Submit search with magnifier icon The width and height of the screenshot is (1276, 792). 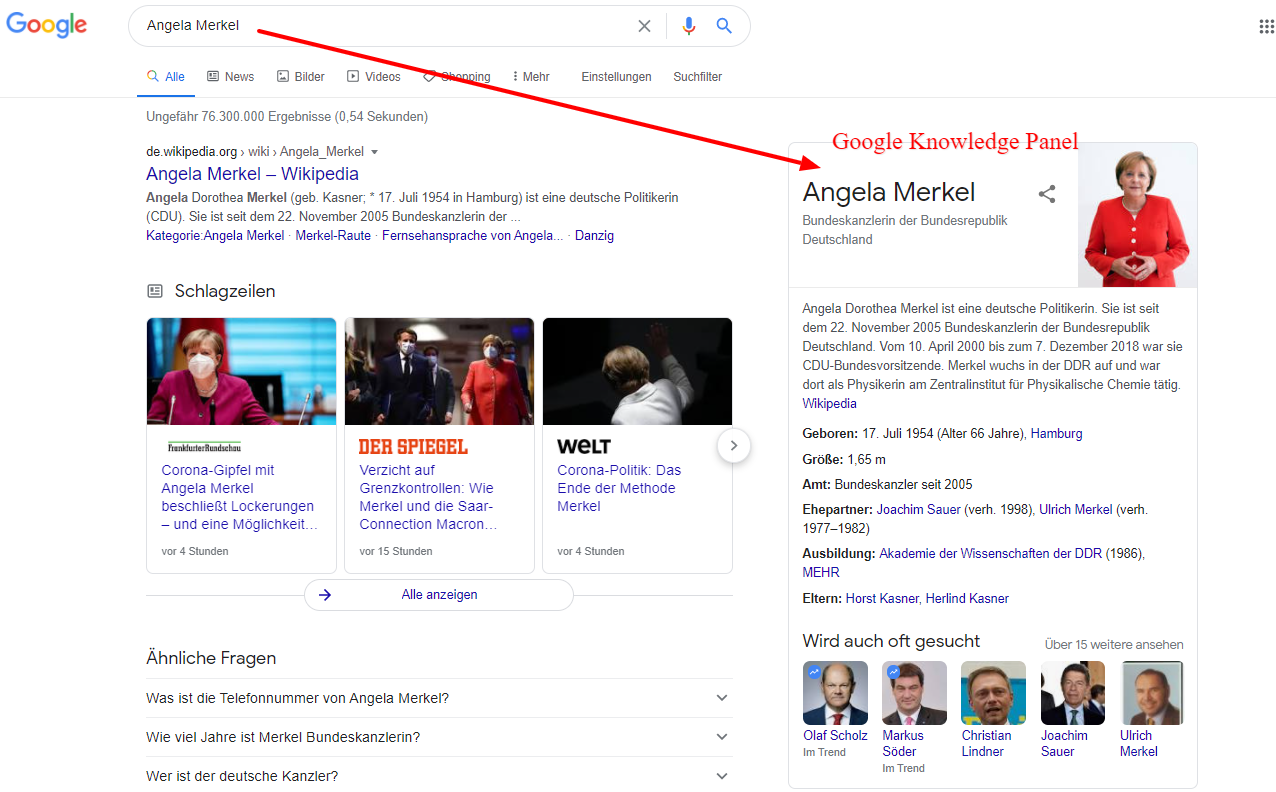(725, 26)
